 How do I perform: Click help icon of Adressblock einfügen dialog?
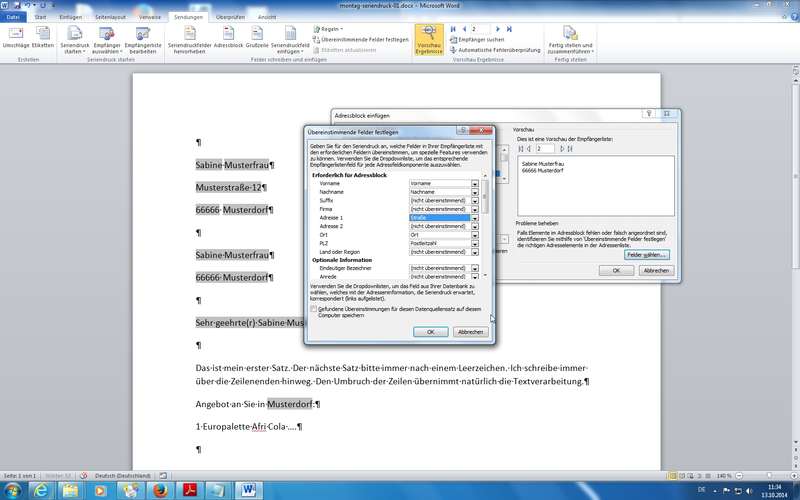[x=649, y=114]
